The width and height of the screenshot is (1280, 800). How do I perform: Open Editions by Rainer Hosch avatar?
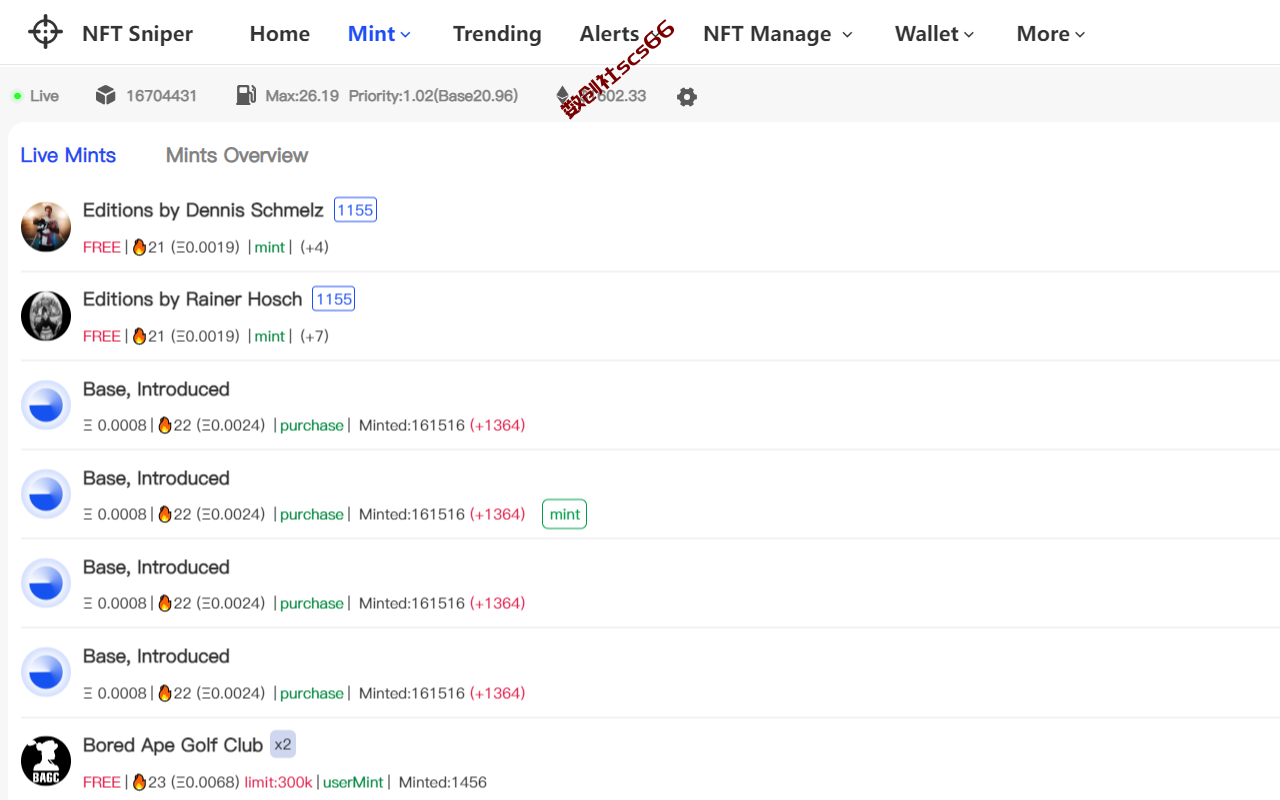[x=46, y=316]
